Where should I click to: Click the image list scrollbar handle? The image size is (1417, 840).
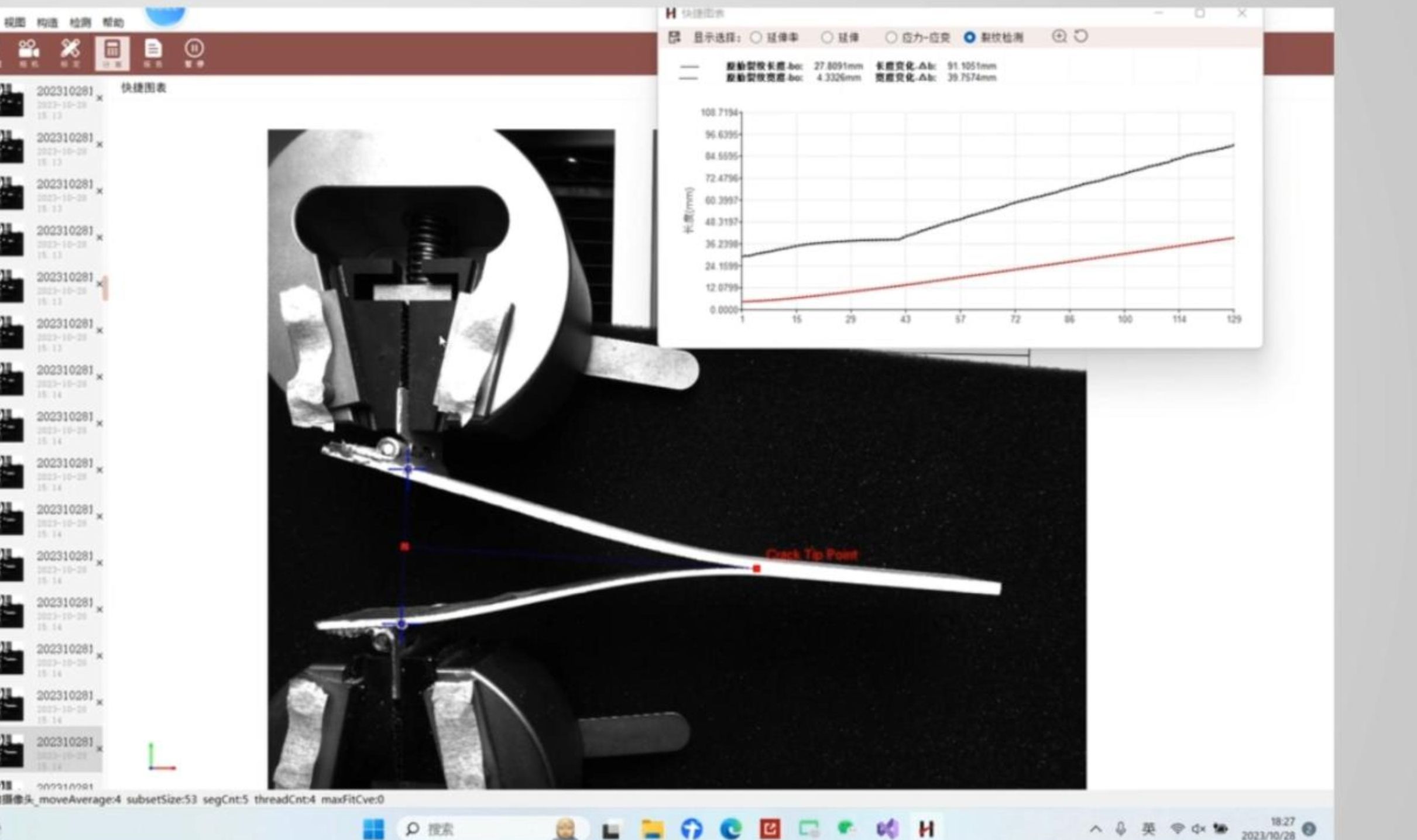point(105,288)
